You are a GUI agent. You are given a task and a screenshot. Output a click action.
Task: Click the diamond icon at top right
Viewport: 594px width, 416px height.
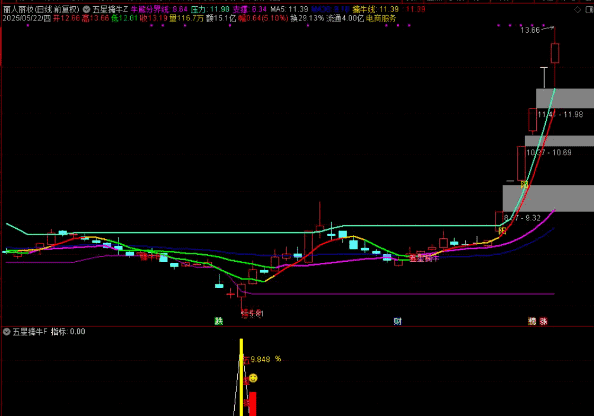coord(577,9)
